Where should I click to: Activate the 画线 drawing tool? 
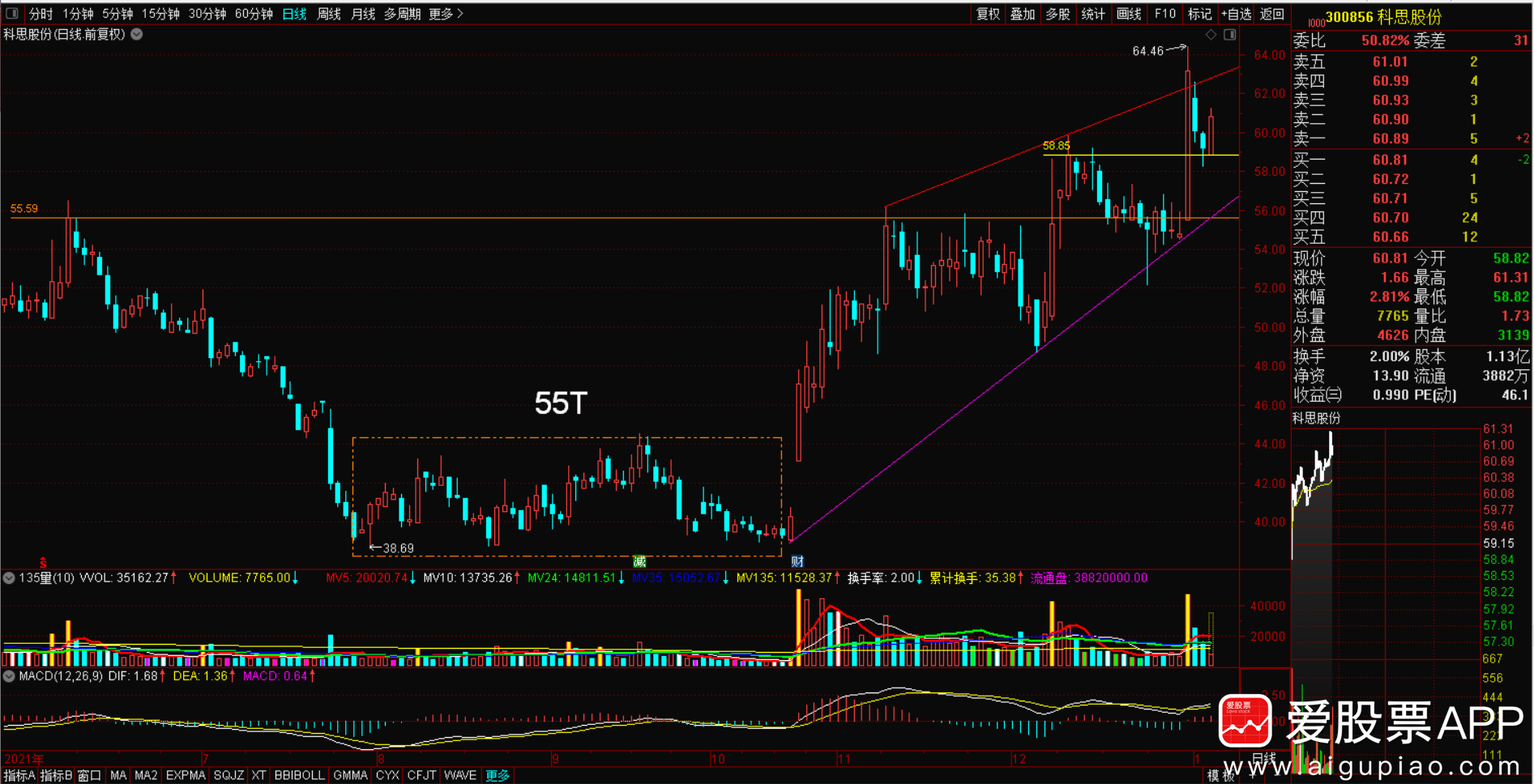1129,14
